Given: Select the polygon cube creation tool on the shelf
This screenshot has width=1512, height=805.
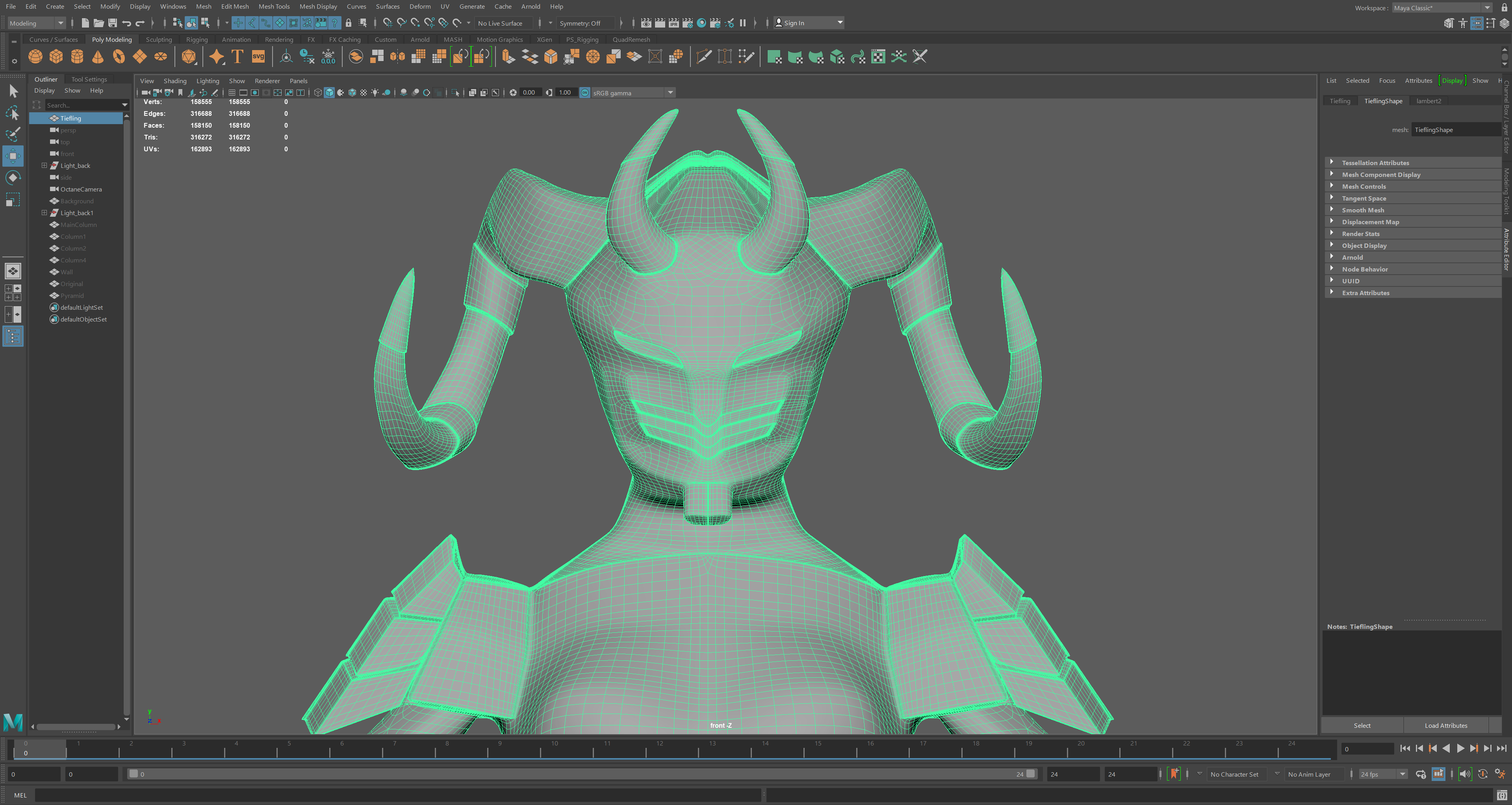Looking at the screenshot, I should click(56, 56).
